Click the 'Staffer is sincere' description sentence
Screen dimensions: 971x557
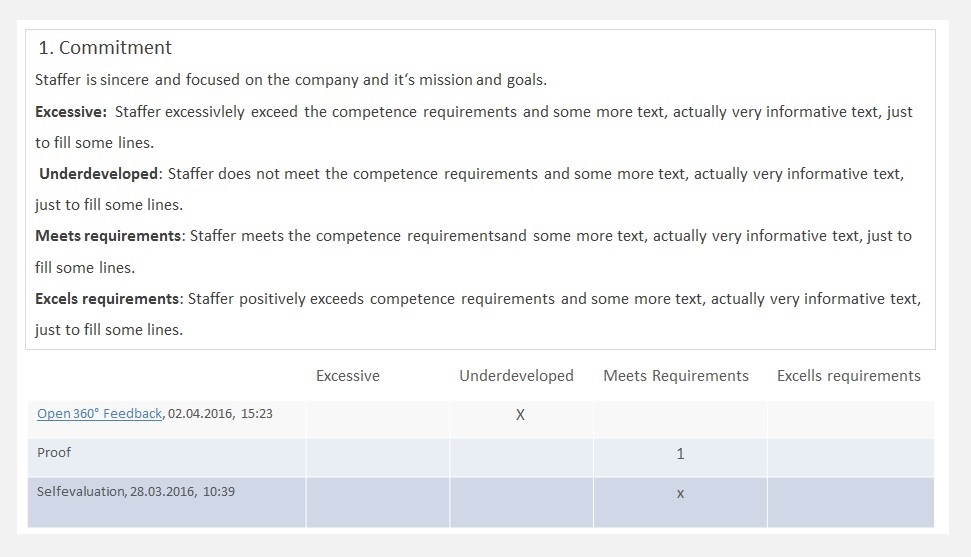coord(290,80)
